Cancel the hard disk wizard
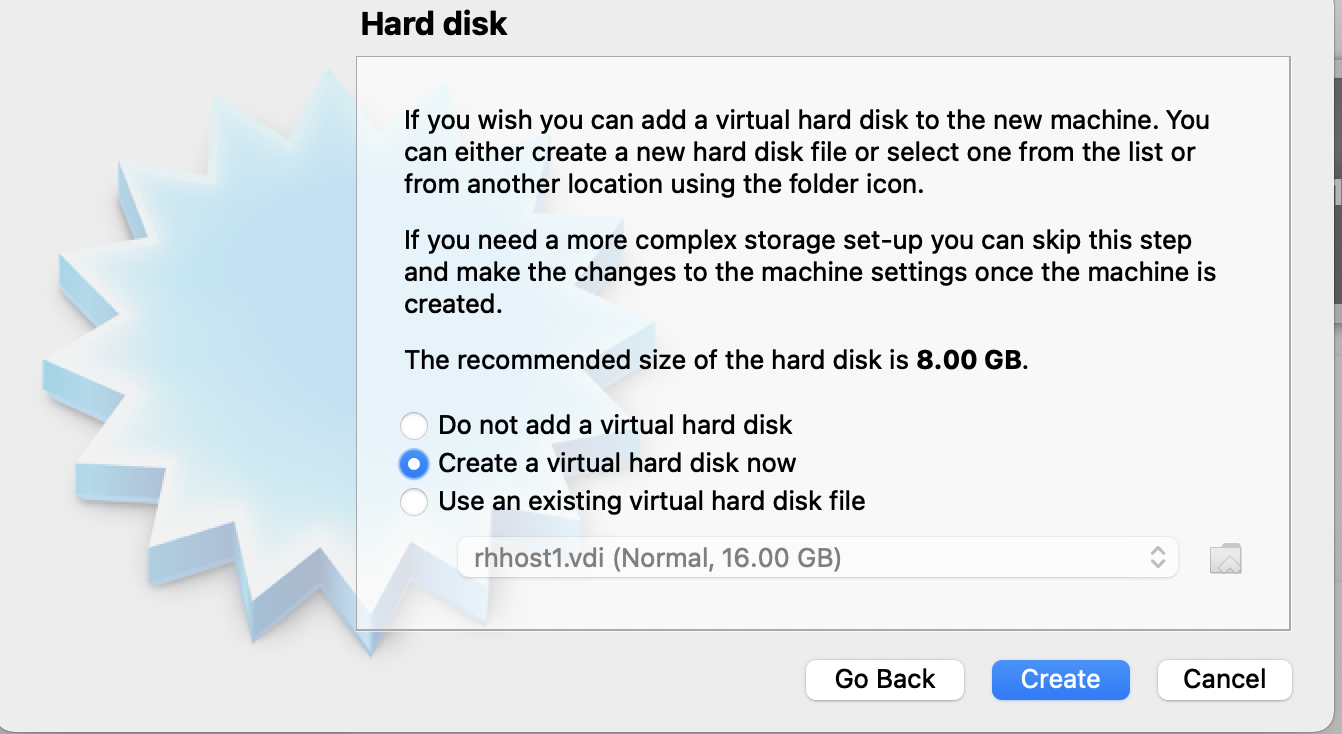The width and height of the screenshot is (1342, 734). click(1225, 680)
